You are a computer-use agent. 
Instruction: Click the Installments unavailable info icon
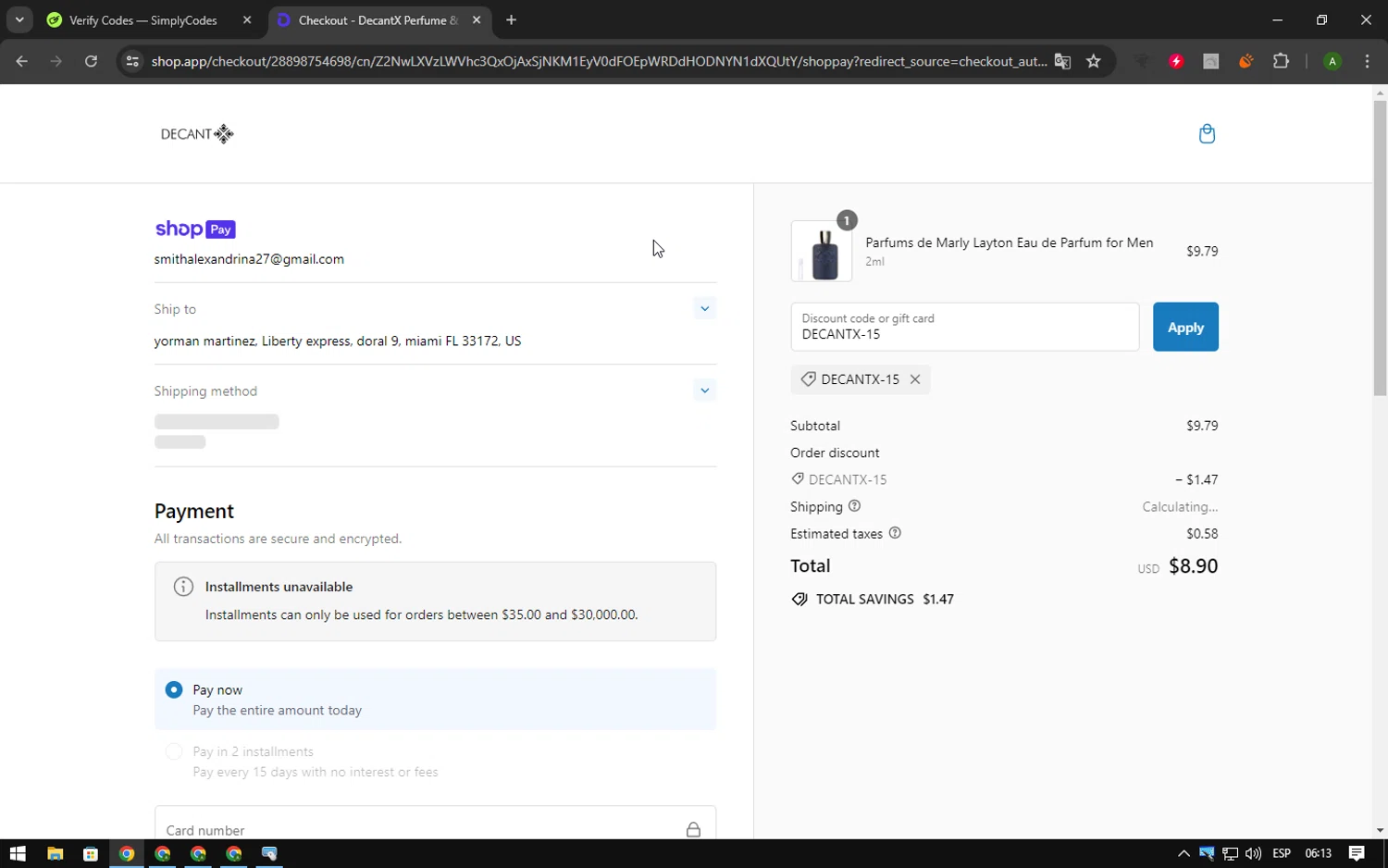click(x=183, y=587)
